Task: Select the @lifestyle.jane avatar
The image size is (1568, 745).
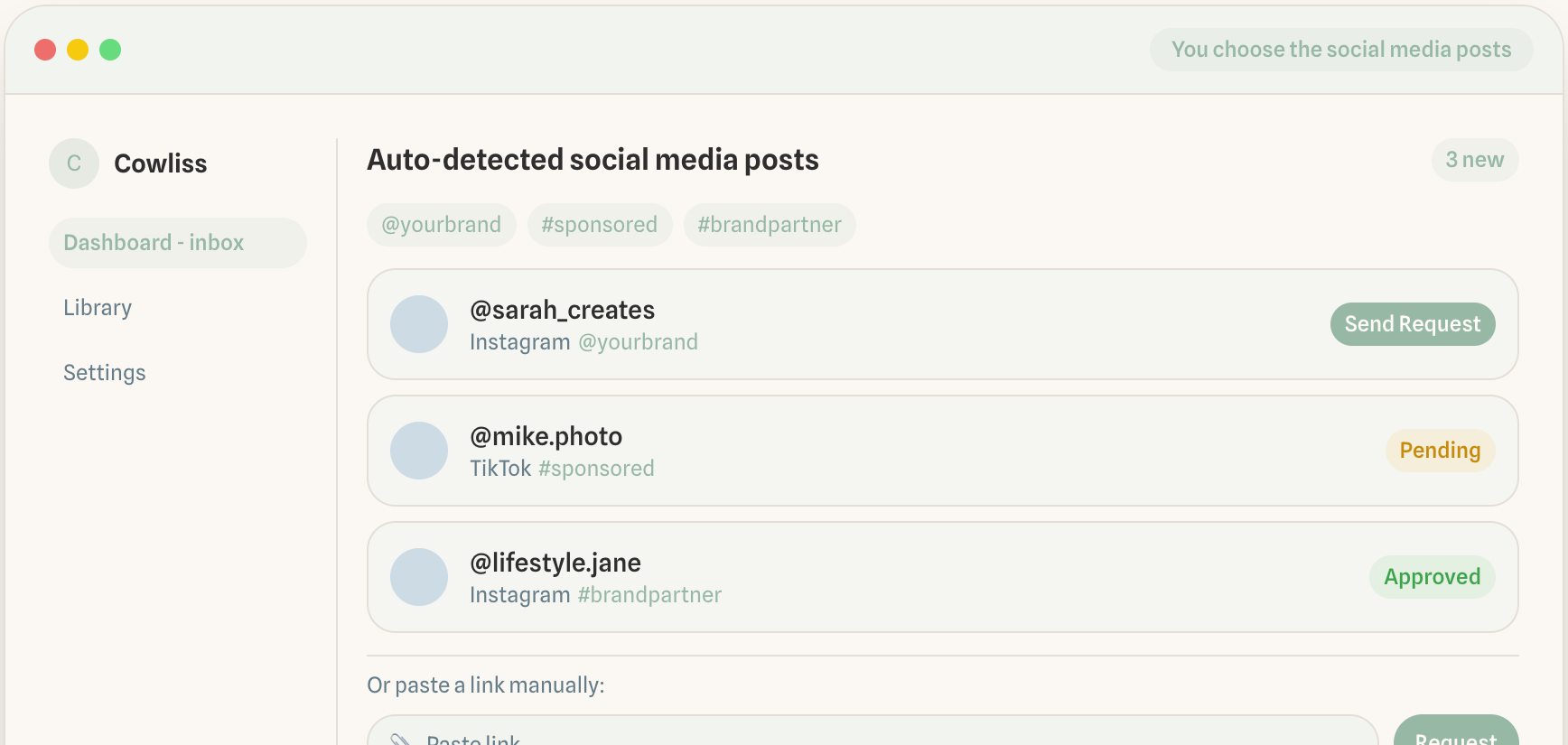Action: [419, 577]
